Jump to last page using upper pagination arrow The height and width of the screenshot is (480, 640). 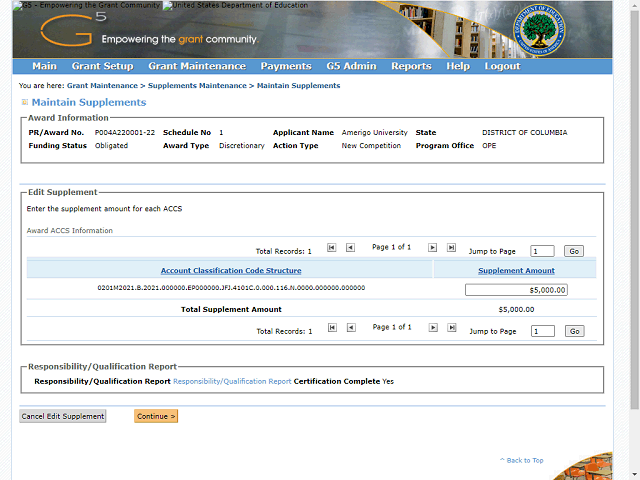(x=451, y=247)
